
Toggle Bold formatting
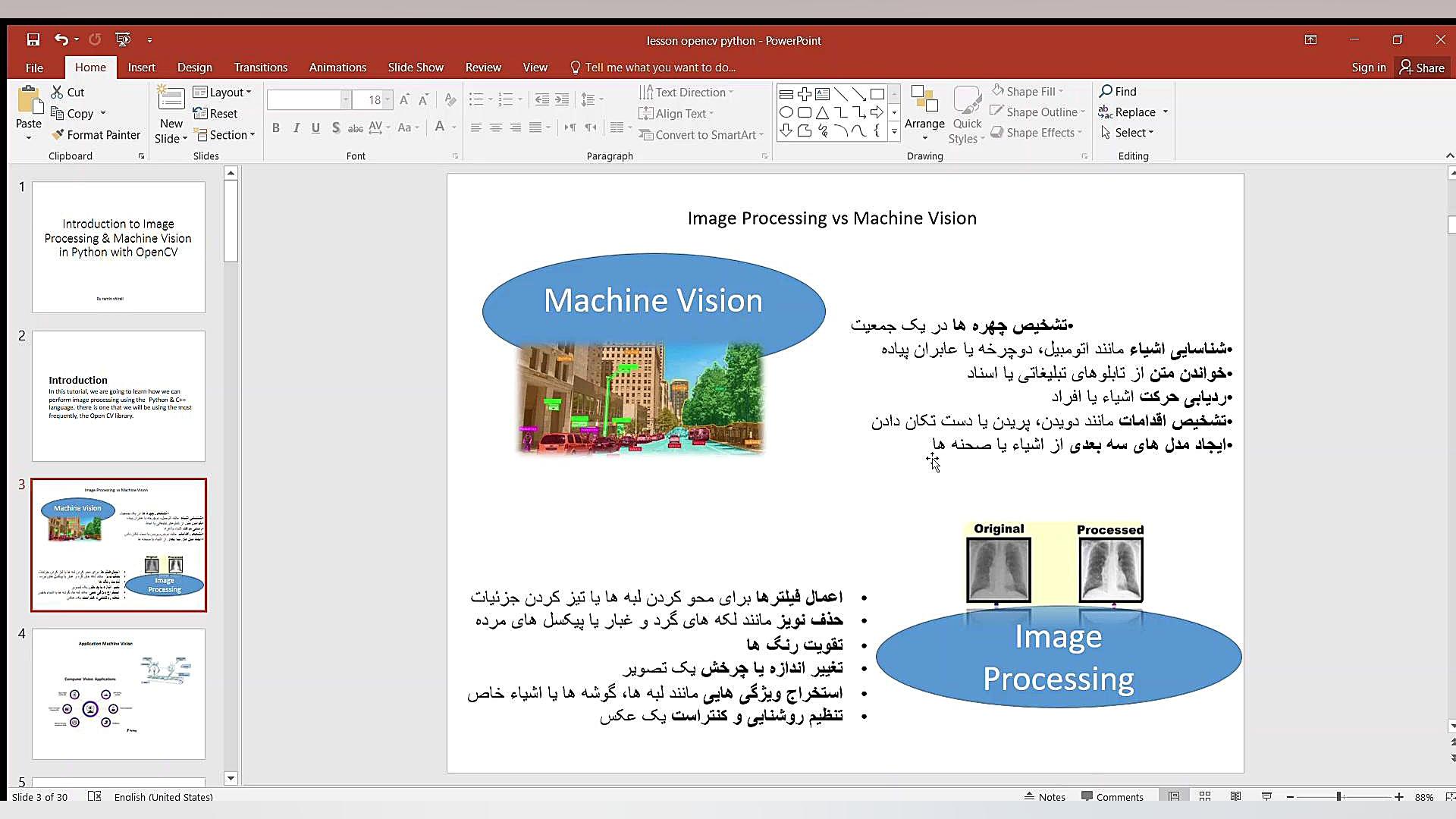tap(276, 127)
